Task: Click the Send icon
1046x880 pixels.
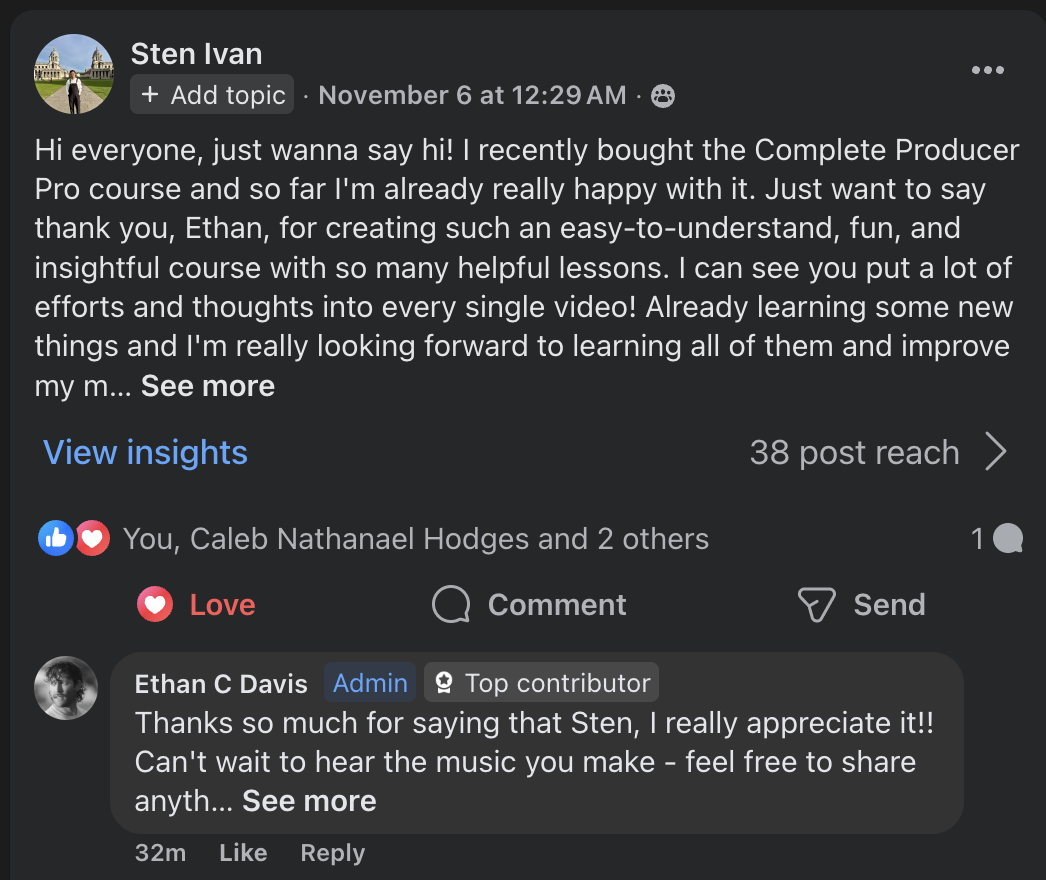Action: coord(816,604)
